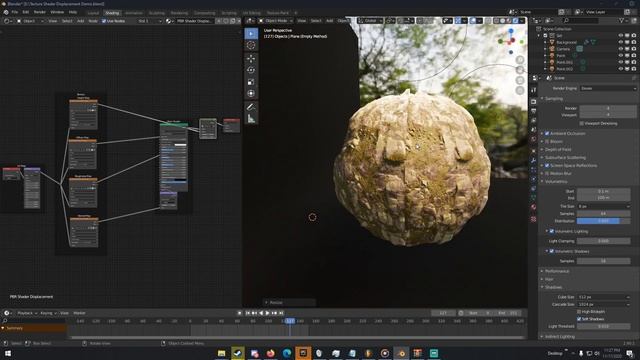
Task: Open Firefox from the taskbar
Action: click(x=271, y=353)
